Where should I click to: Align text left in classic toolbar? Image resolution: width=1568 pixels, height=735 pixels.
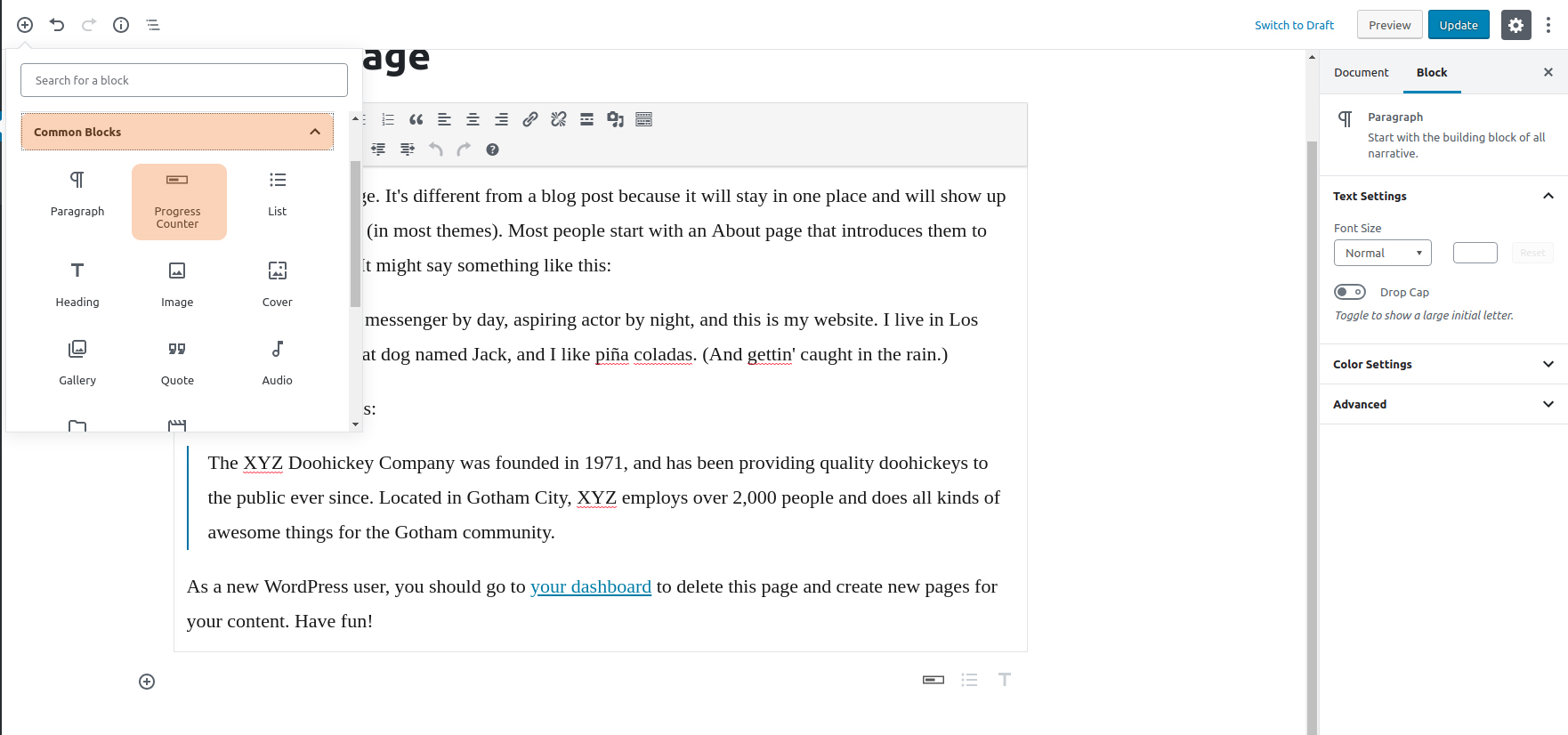tap(445, 119)
